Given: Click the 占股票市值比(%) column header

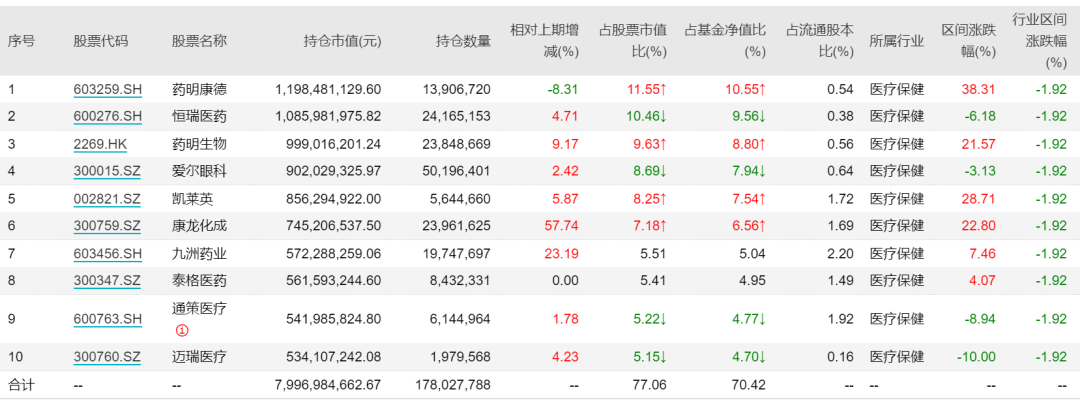Looking at the screenshot, I should (632, 41).
